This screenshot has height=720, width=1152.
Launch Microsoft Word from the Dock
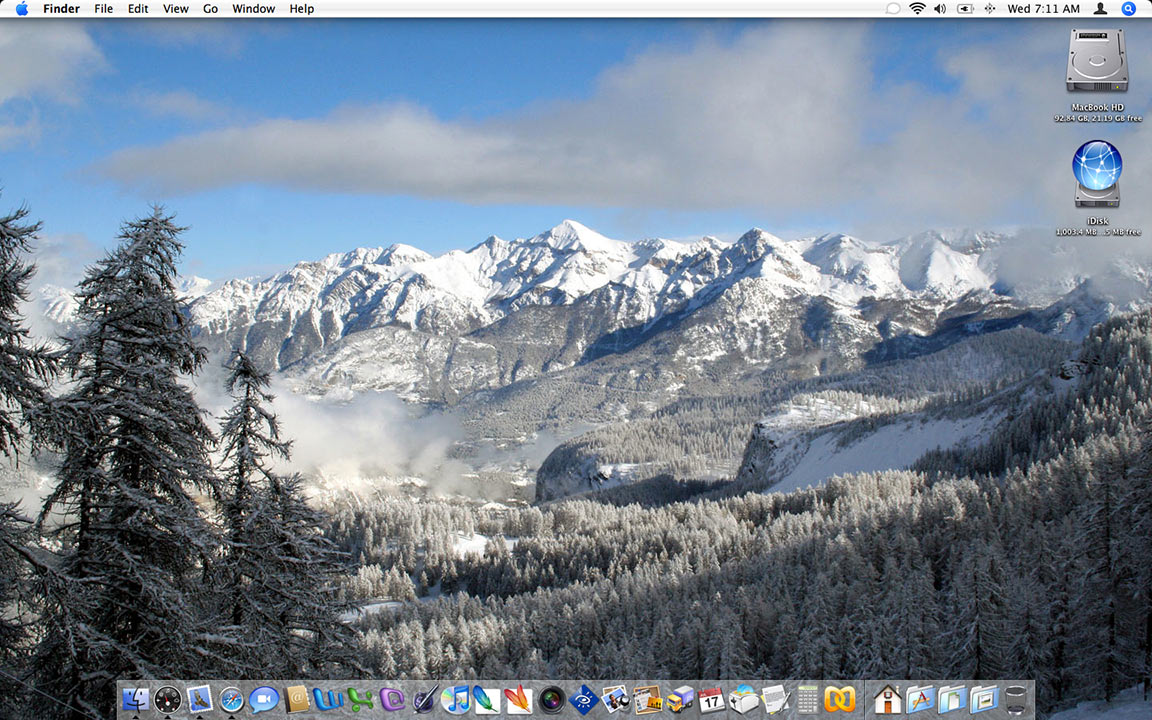coord(328,699)
